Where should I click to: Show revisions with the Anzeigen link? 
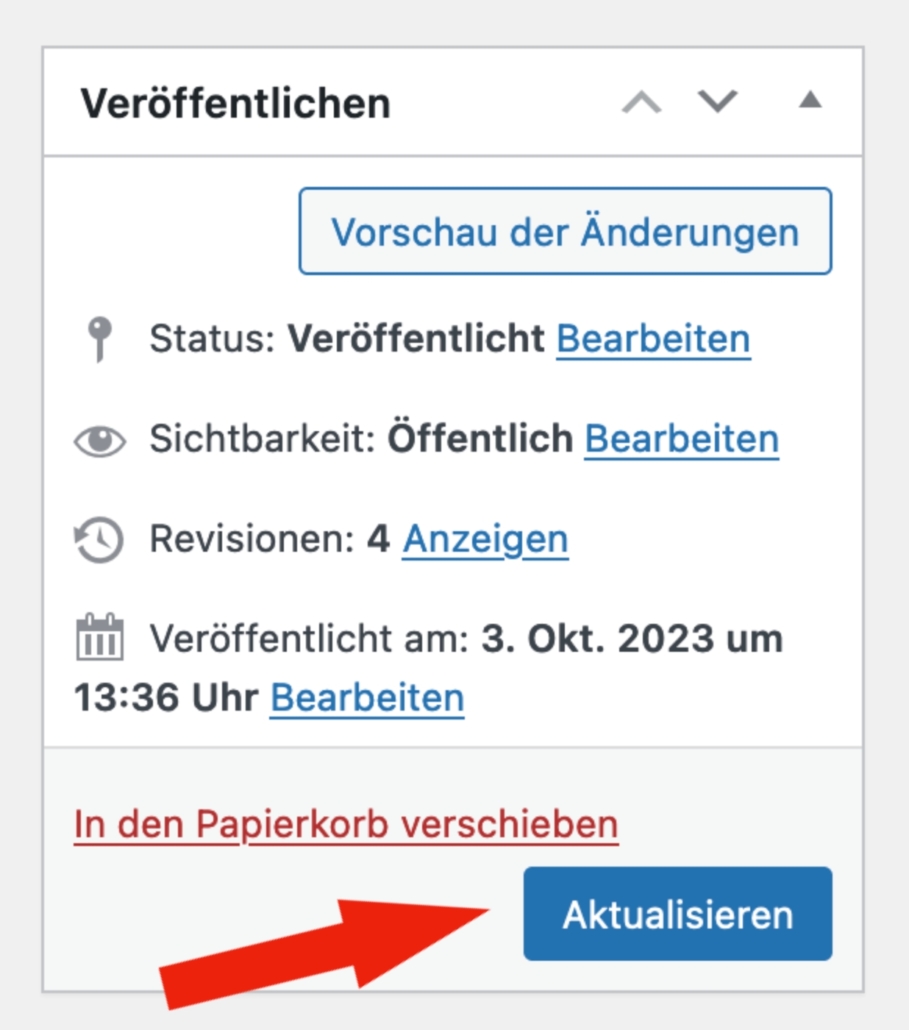pos(485,540)
